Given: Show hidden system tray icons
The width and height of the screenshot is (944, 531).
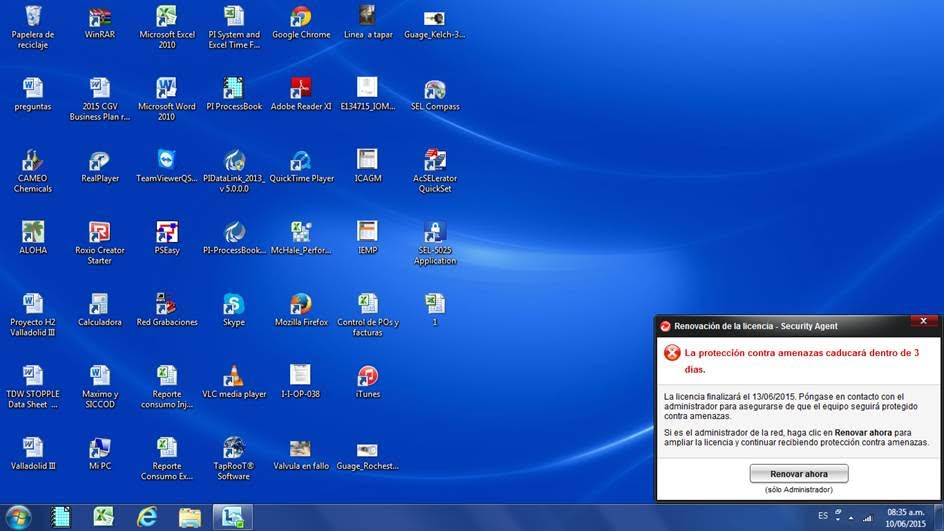Looking at the screenshot, I should coord(851,518).
